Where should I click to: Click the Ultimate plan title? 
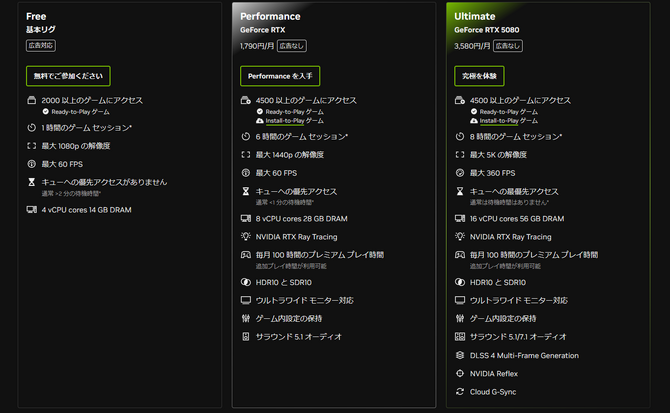click(x=475, y=16)
